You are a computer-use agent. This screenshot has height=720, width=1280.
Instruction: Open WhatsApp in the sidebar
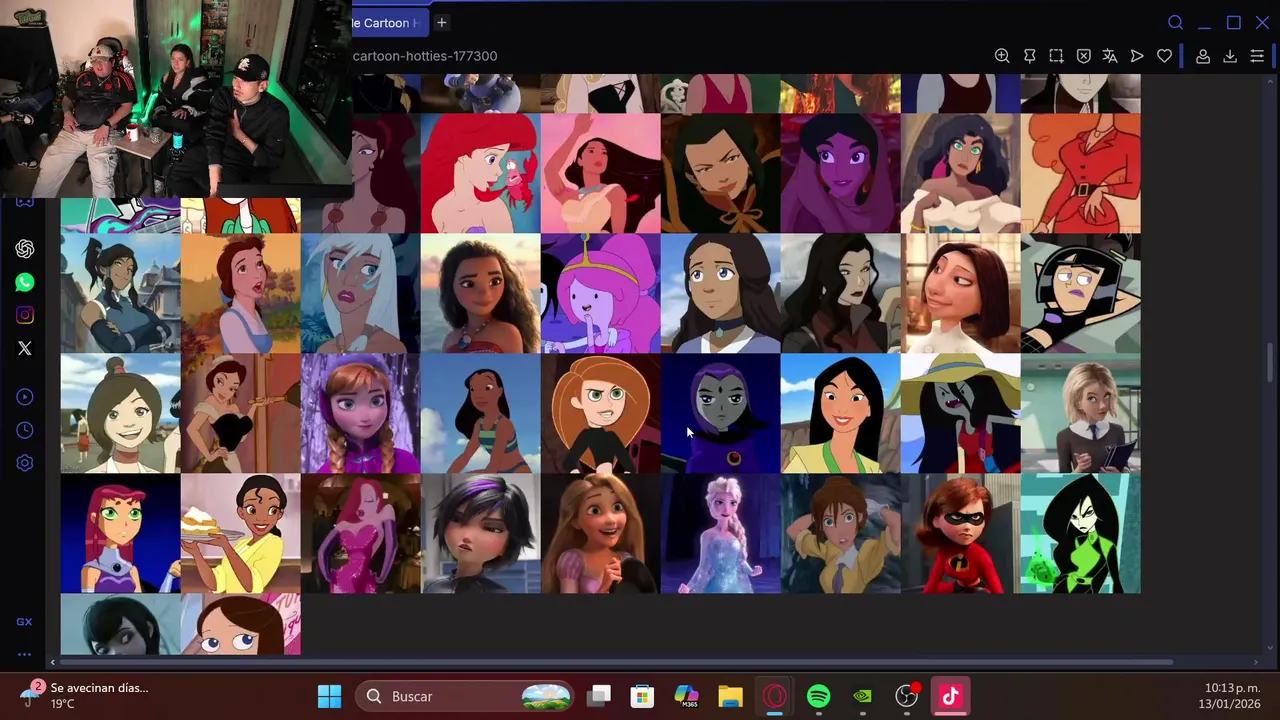25,282
